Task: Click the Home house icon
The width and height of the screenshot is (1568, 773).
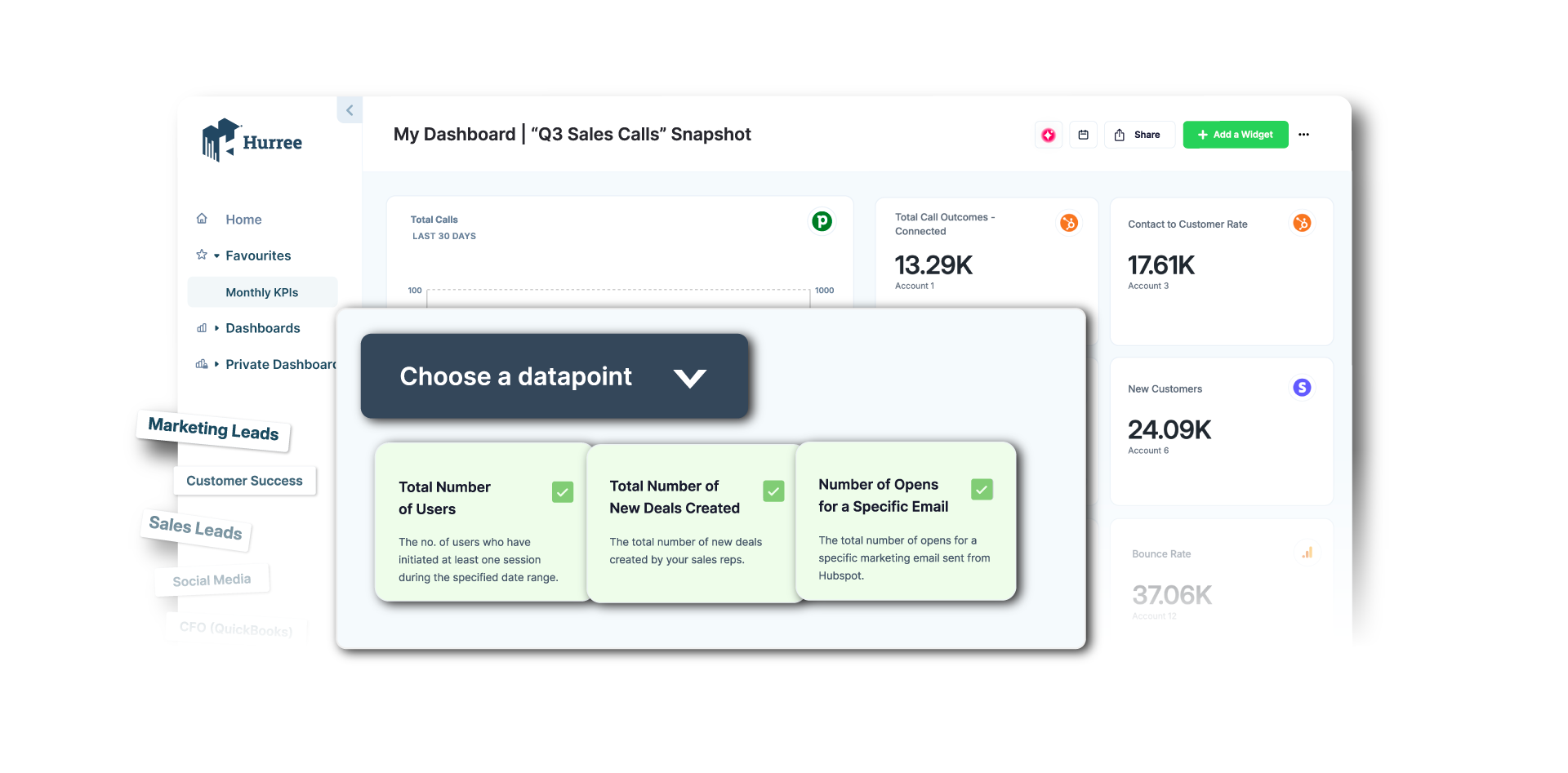Action: pos(202,219)
